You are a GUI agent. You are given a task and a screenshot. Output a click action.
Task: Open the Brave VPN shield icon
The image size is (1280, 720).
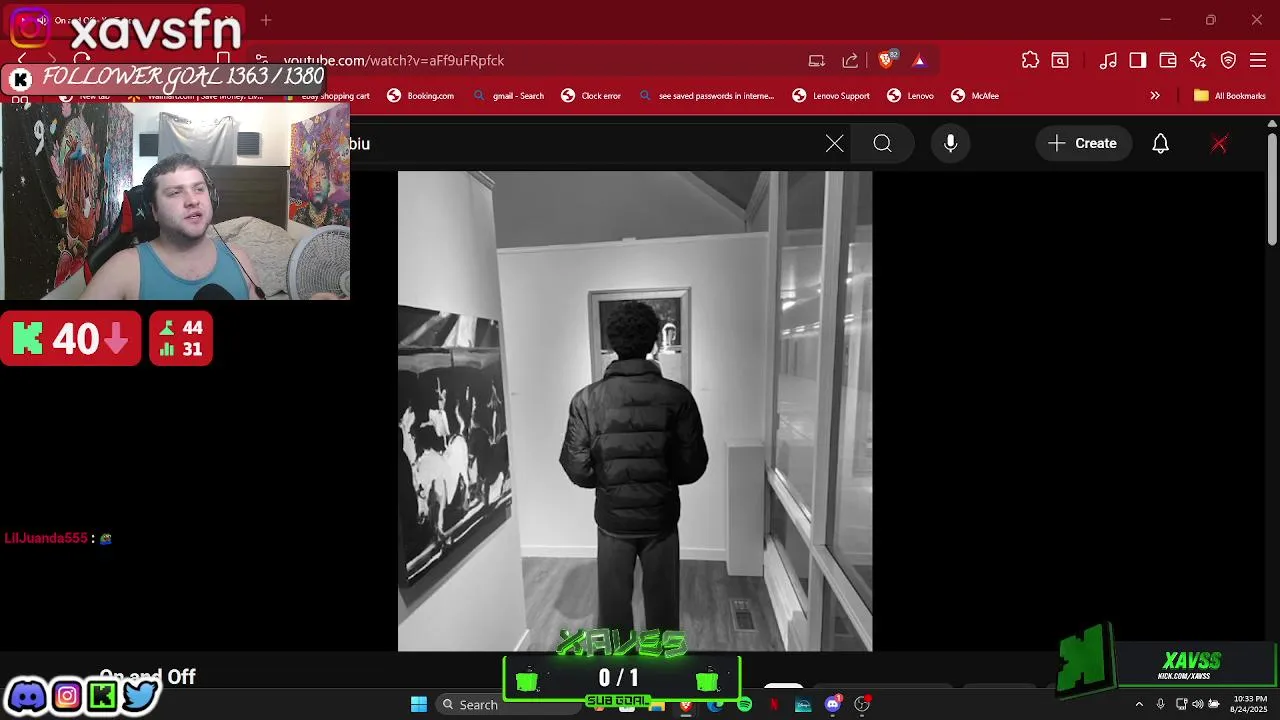(1228, 61)
